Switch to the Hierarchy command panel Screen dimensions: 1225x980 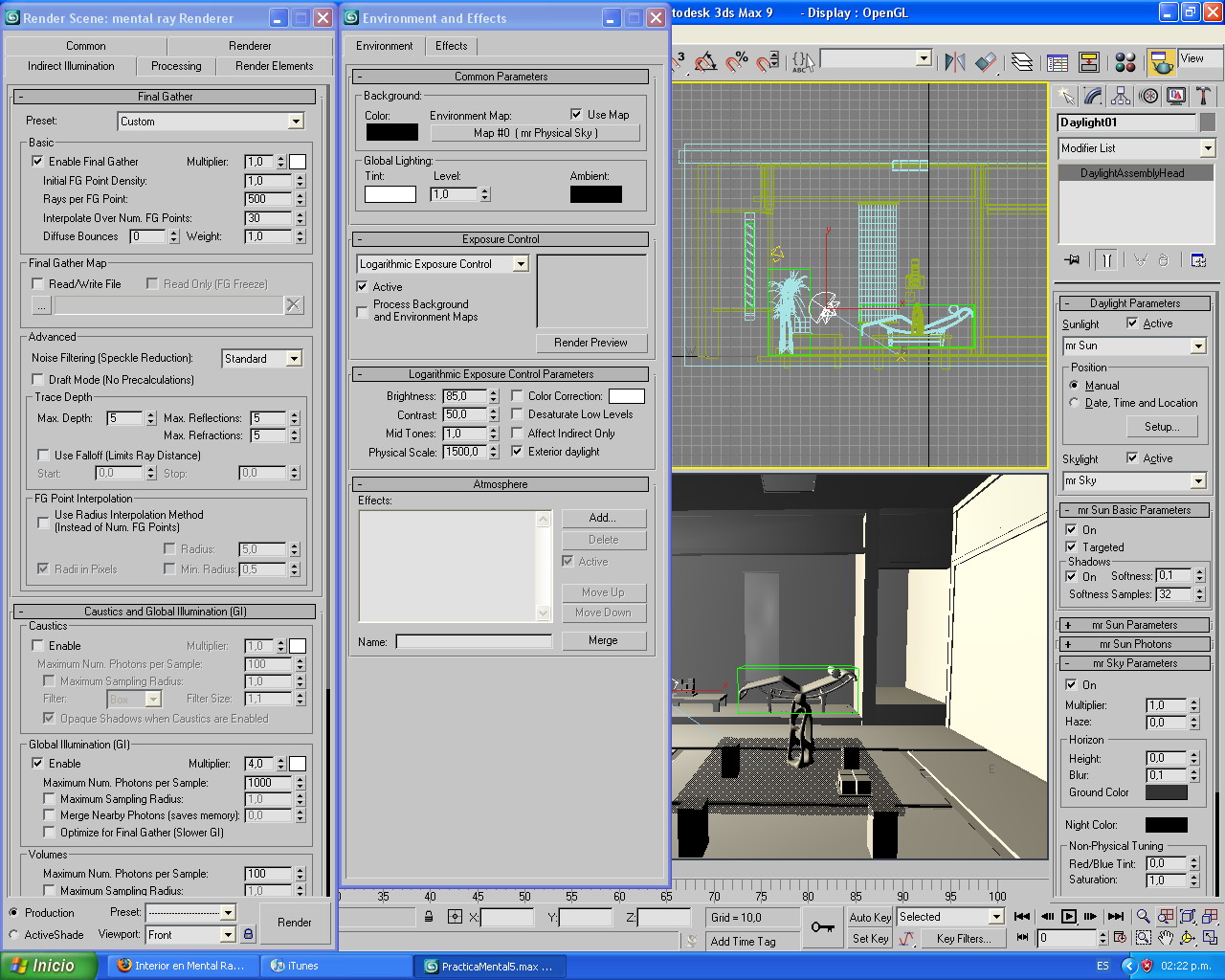click(x=1122, y=96)
